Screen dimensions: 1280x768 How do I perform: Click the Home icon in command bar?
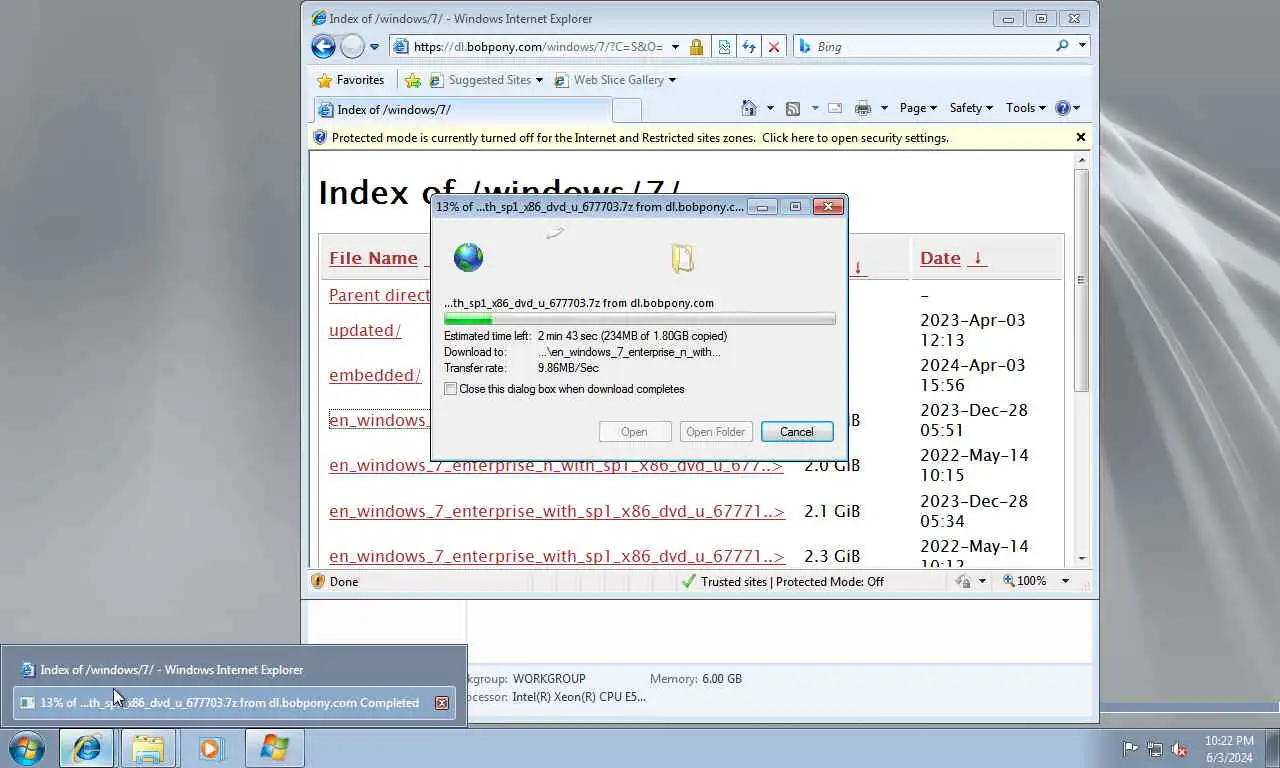point(749,108)
